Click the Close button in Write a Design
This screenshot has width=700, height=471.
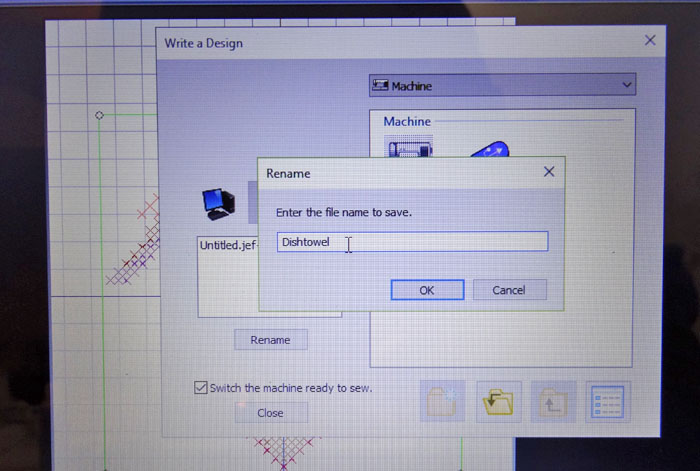click(271, 413)
